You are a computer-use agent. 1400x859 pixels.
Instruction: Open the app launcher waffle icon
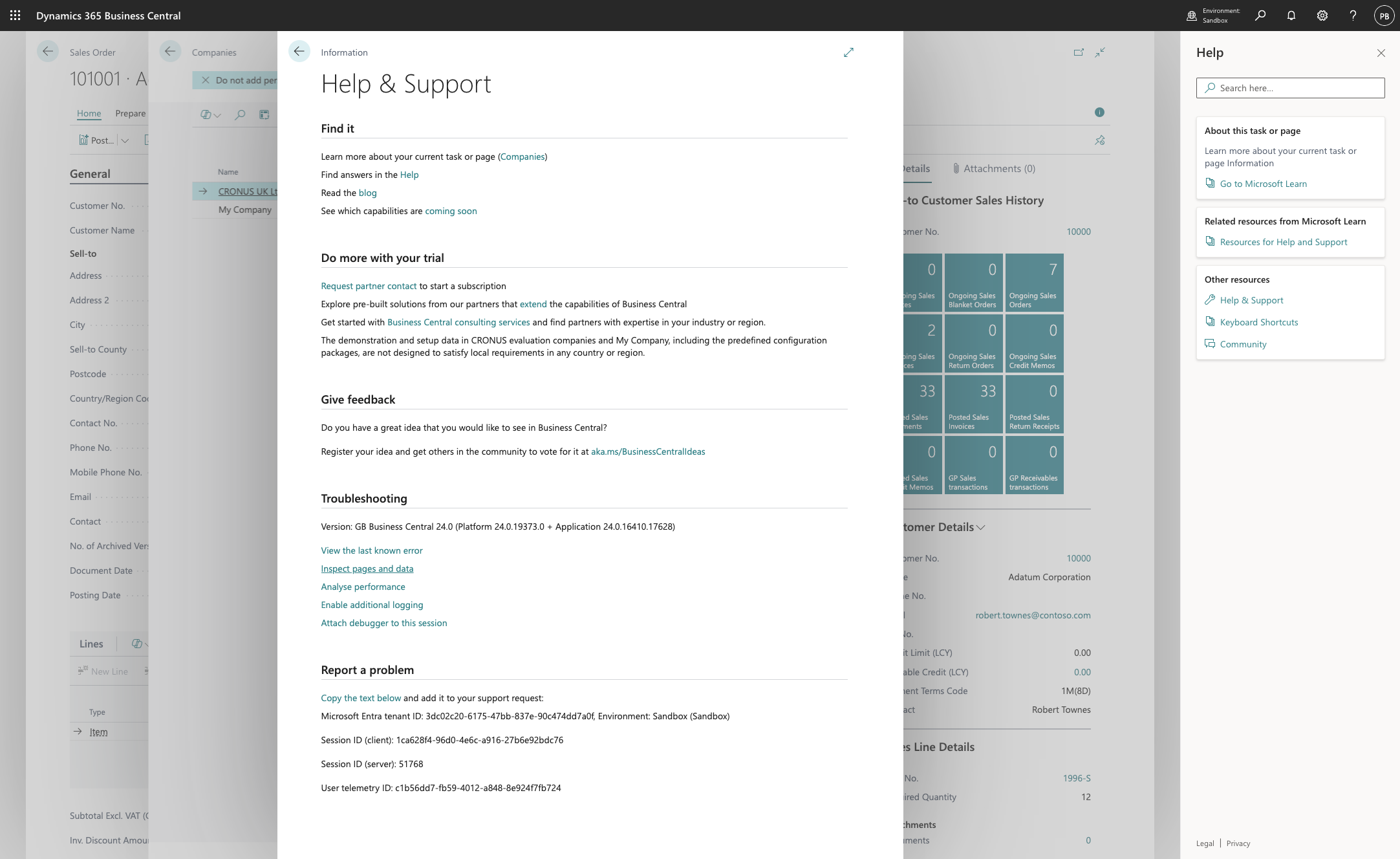coord(16,16)
